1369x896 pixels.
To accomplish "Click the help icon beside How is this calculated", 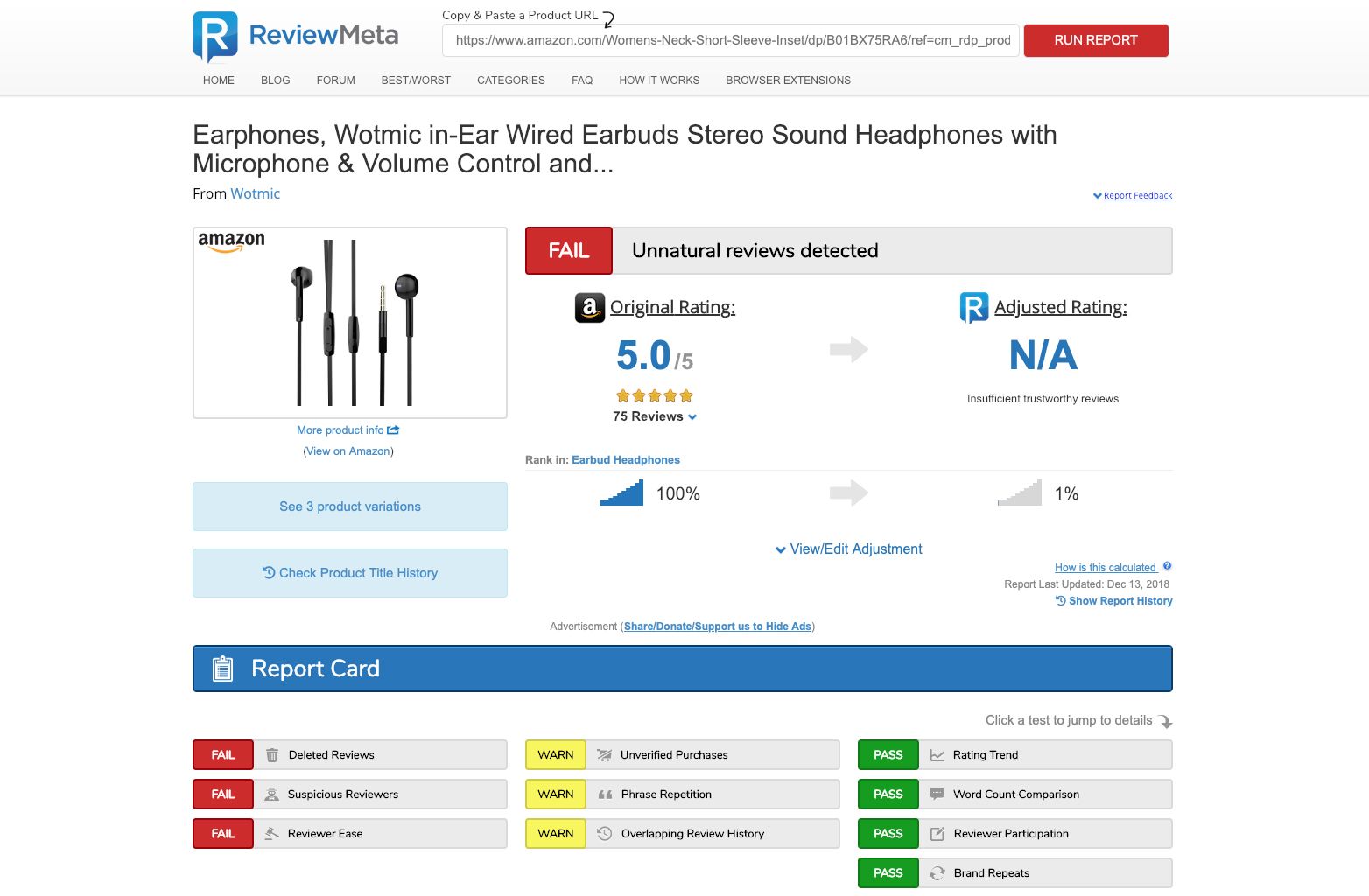I will (1167, 566).
